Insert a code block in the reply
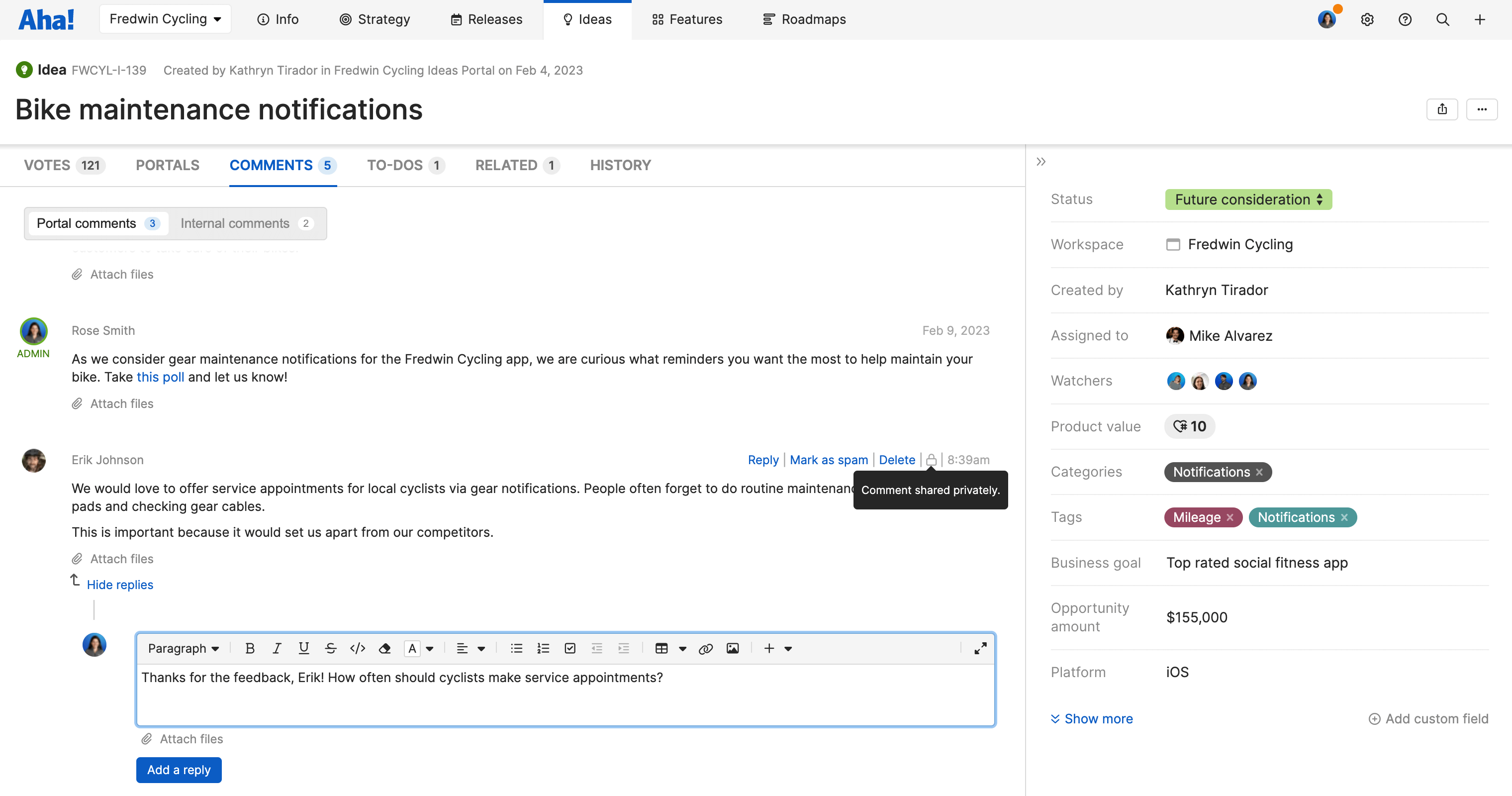 (358, 648)
